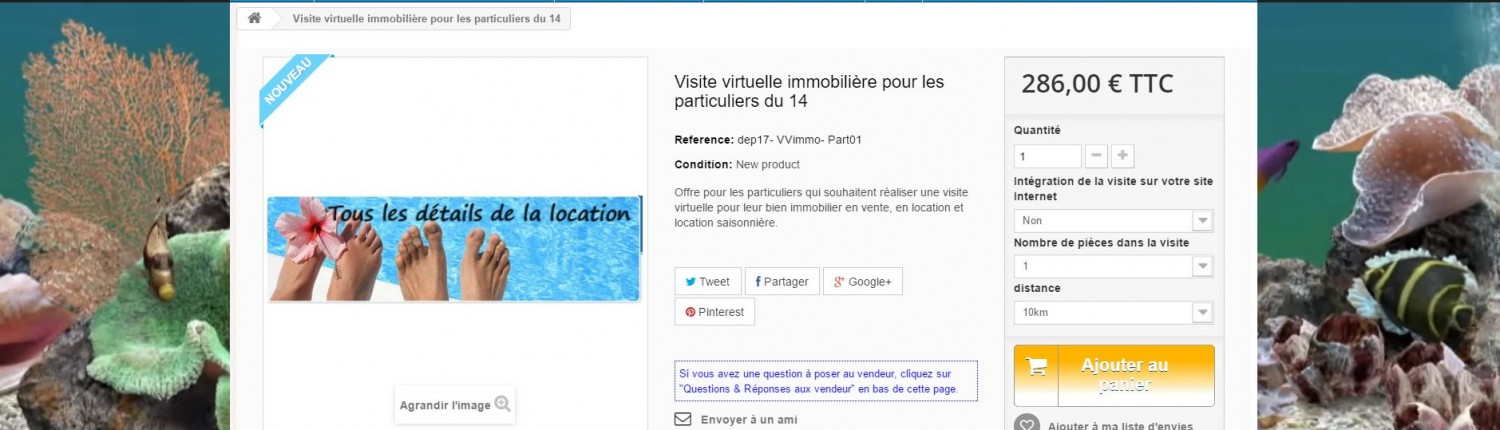Screen dimensions: 1500x430
Task: Click the vendor question notice box
Action: point(826,381)
